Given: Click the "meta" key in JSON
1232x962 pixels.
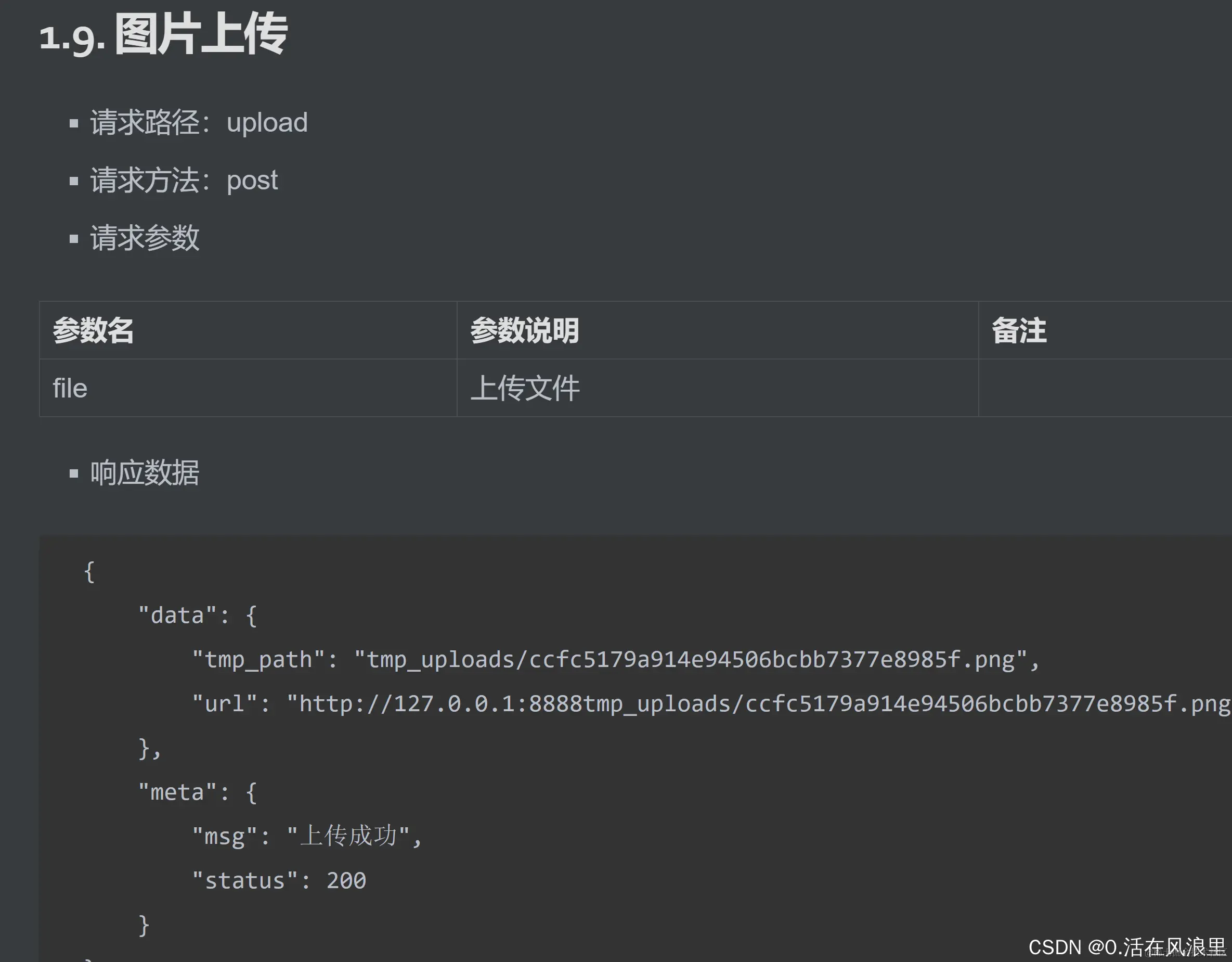Looking at the screenshot, I should click(x=177, y=793).
